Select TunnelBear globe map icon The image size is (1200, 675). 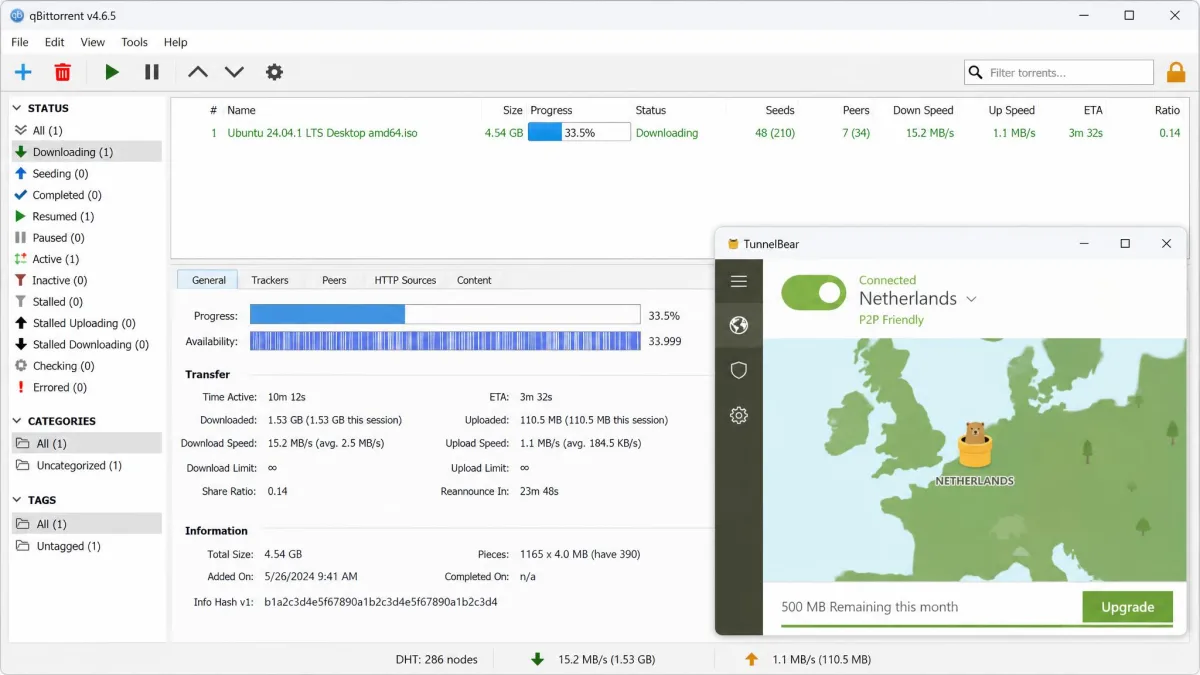[x=739, y=325]
